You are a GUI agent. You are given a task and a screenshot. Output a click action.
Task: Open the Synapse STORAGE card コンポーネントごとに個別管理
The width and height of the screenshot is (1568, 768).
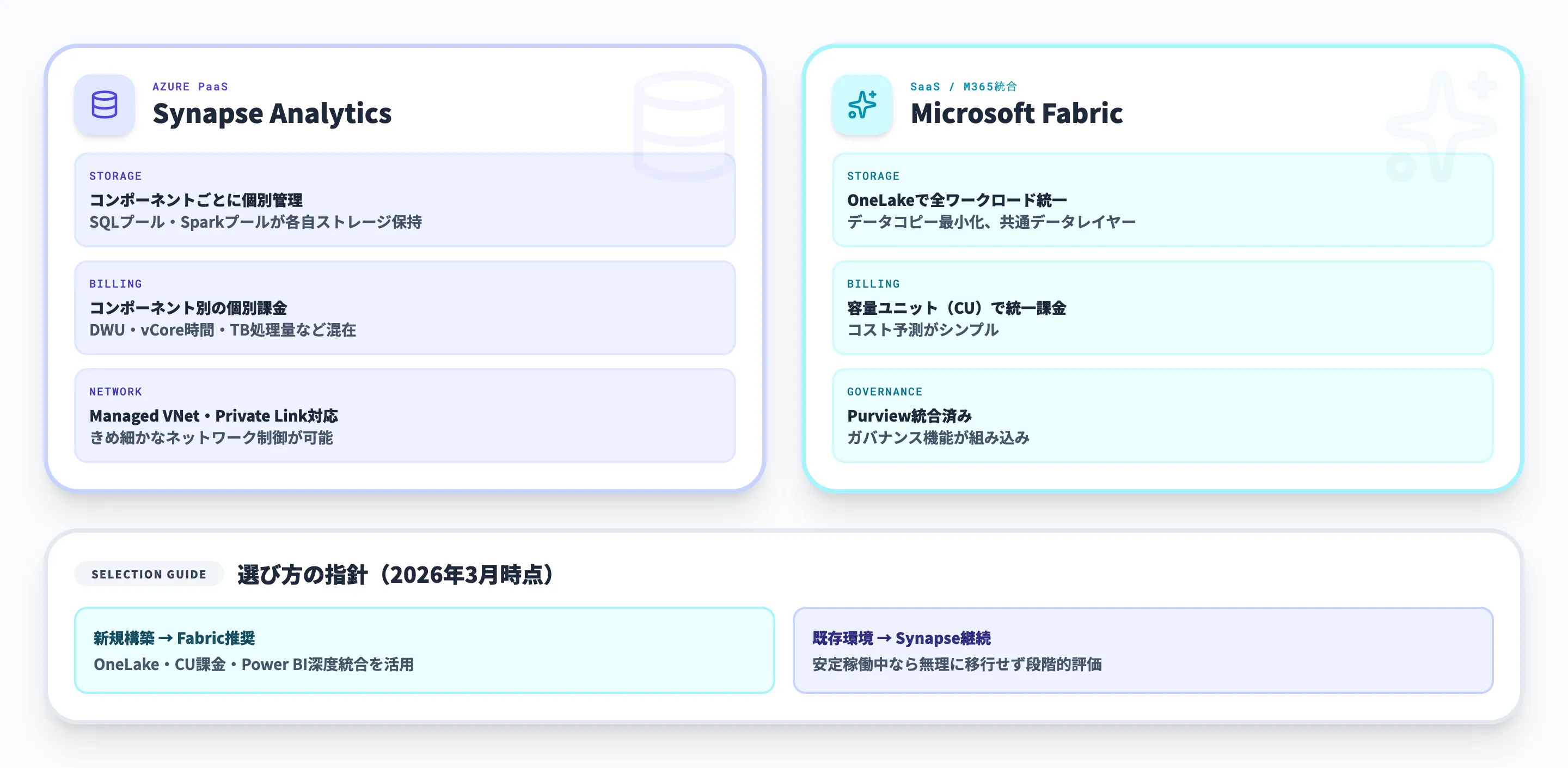pyautogui.click(x=405, y=200)
